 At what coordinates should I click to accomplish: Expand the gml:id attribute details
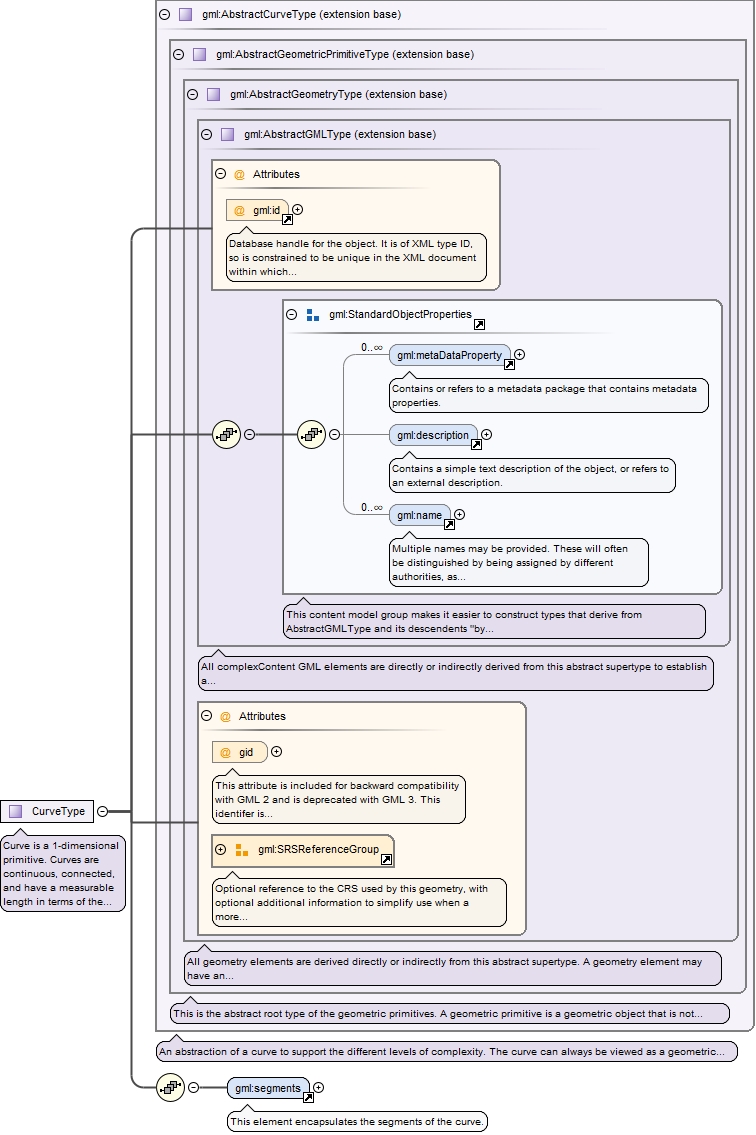pyautogui.click(x=297, y=210)
